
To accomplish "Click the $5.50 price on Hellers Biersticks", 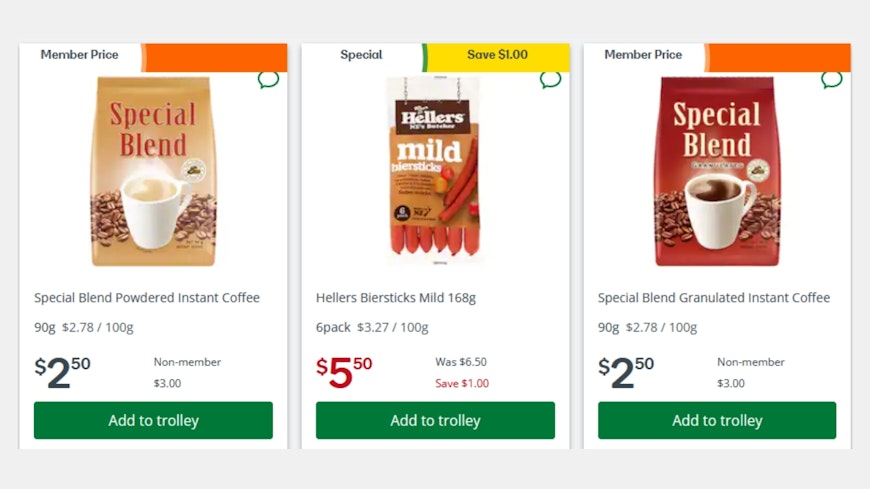I will pos(344,372).
